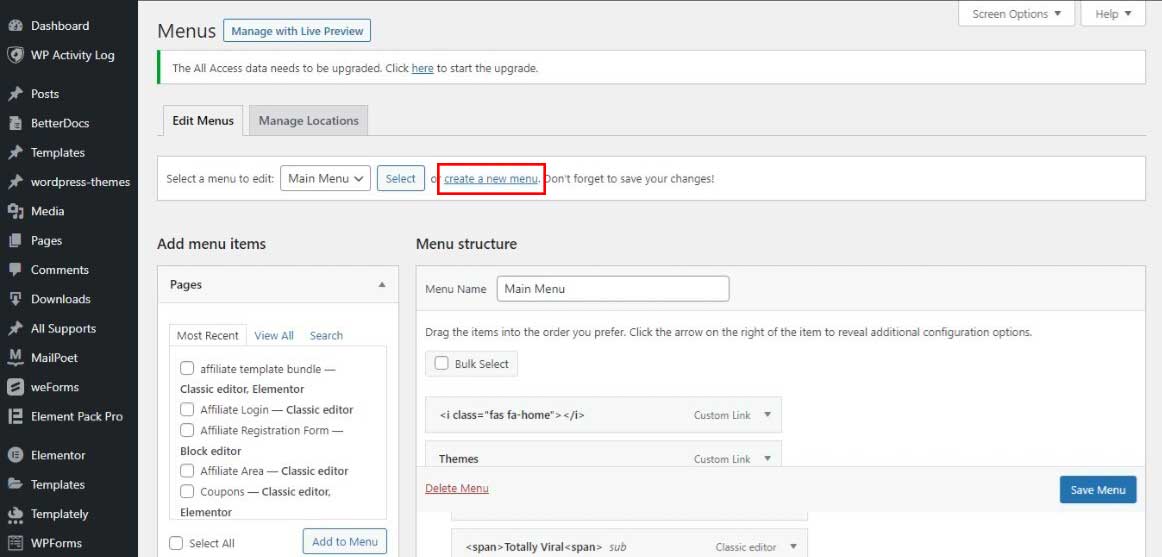The image size is (1162, 557).
Task: Click the WPForms icon in sidebar
Action: (15, 543)
